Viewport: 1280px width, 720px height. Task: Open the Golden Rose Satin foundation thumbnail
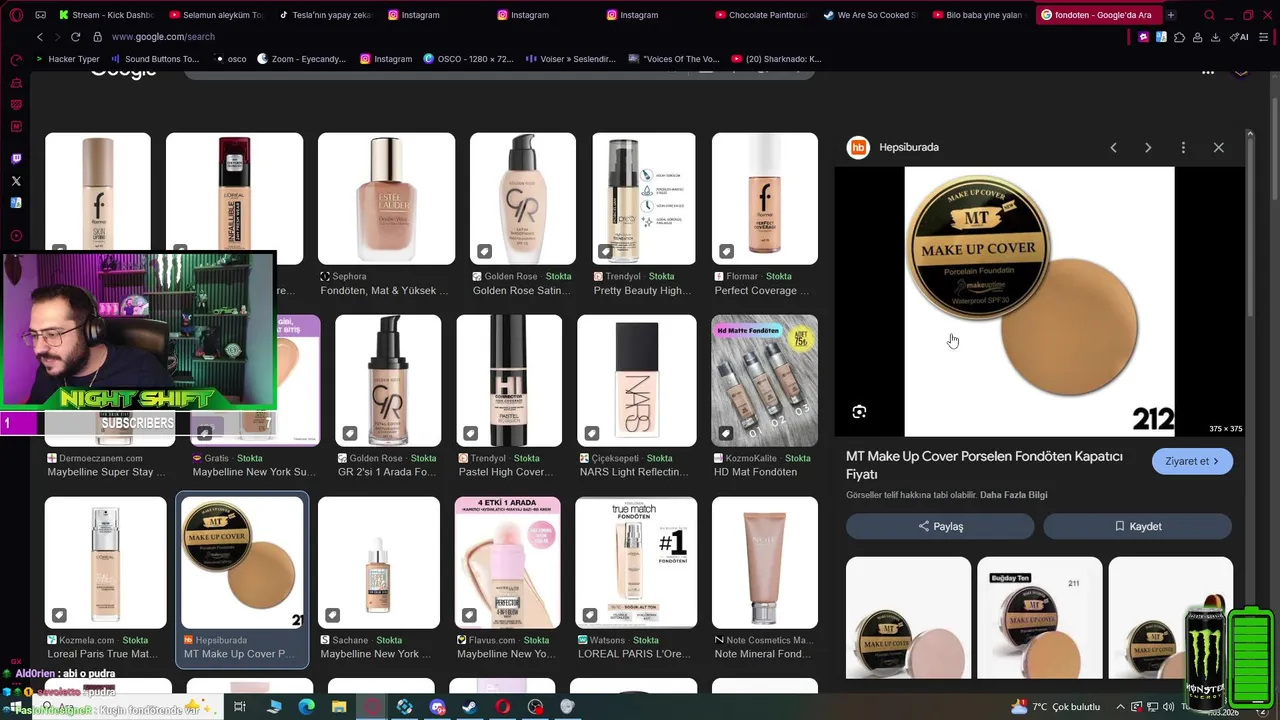523,199
